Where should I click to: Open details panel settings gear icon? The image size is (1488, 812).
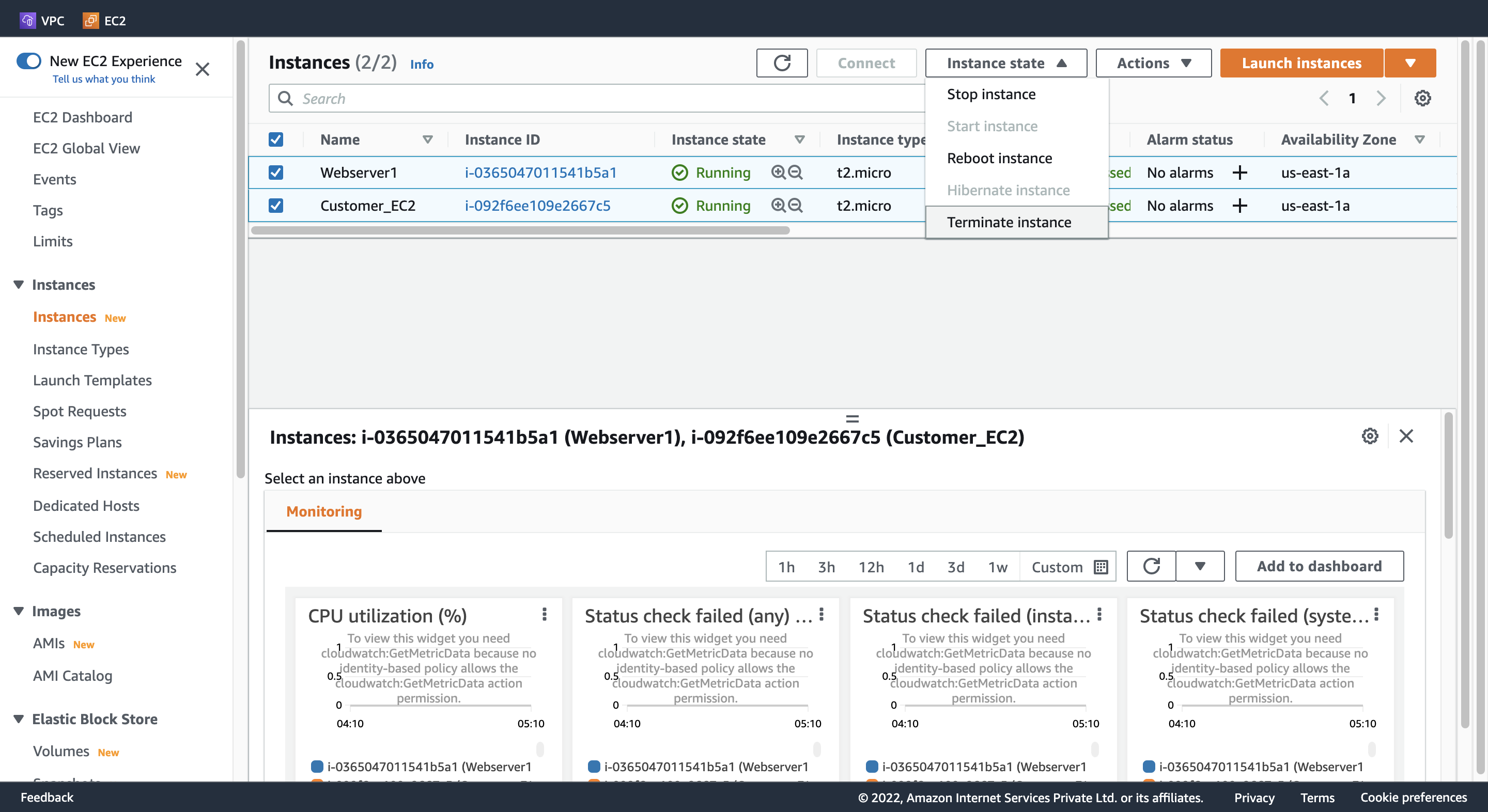(1370, 436)
